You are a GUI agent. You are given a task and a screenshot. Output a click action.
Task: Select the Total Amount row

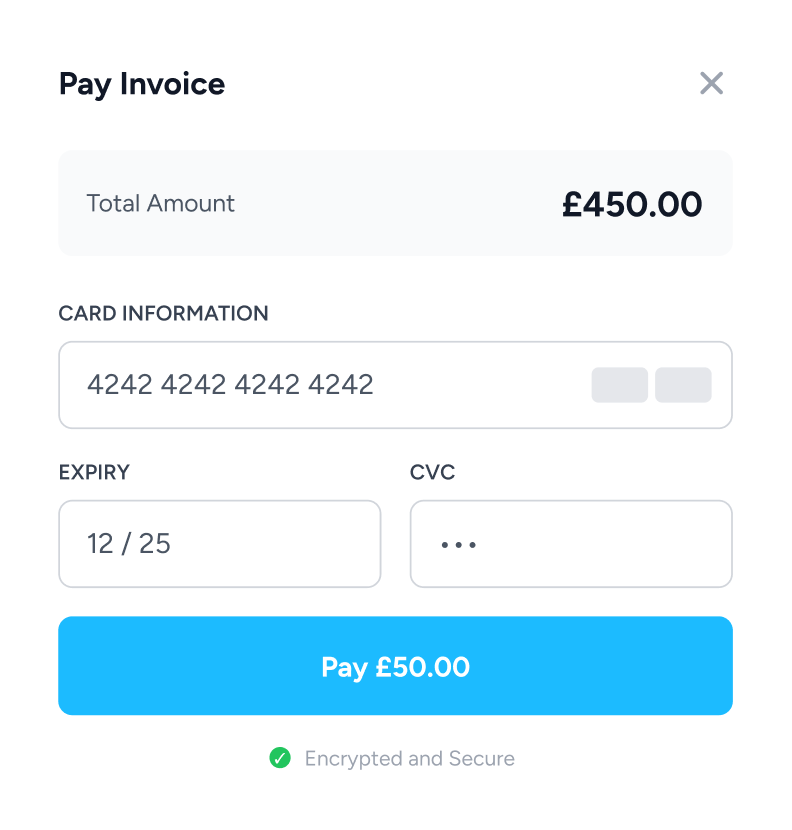pos(395,203)
